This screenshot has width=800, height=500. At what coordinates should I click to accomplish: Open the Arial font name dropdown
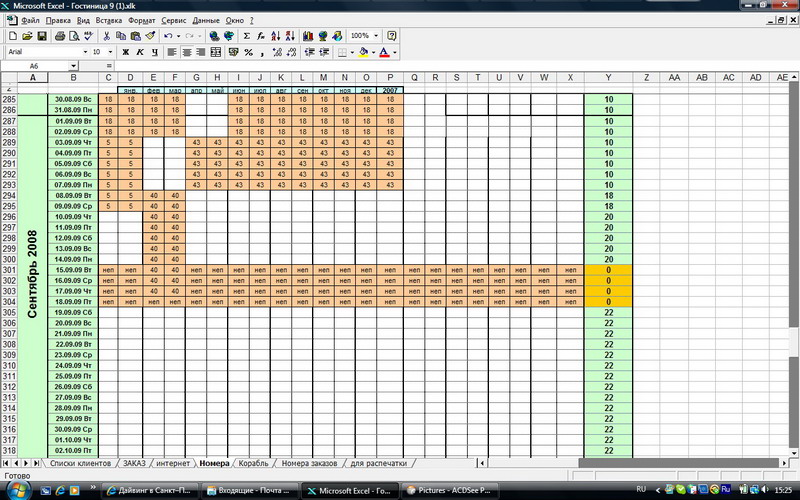[83, 52]
